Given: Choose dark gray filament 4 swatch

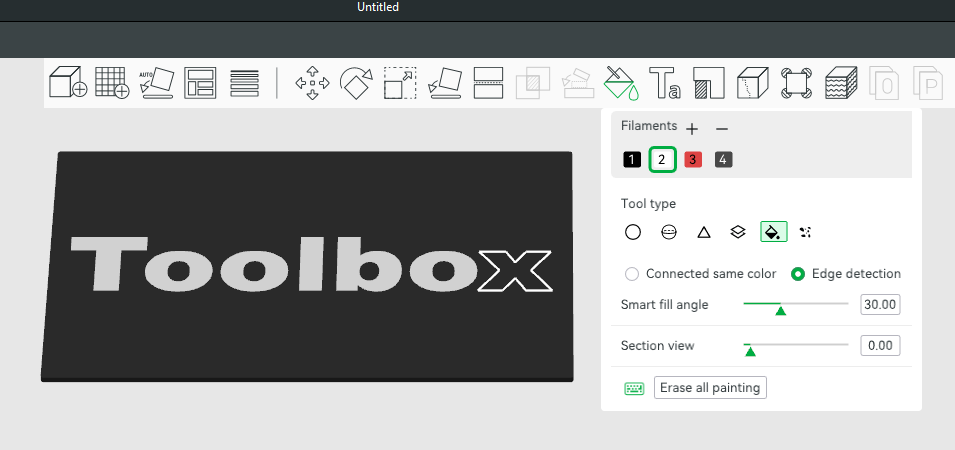Looking at the screenshot, I should (x=724, y=160).
